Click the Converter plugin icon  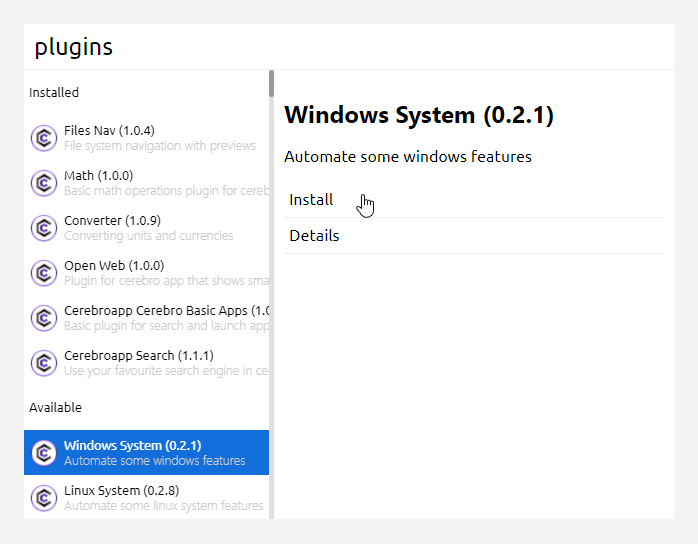(44, 228)
